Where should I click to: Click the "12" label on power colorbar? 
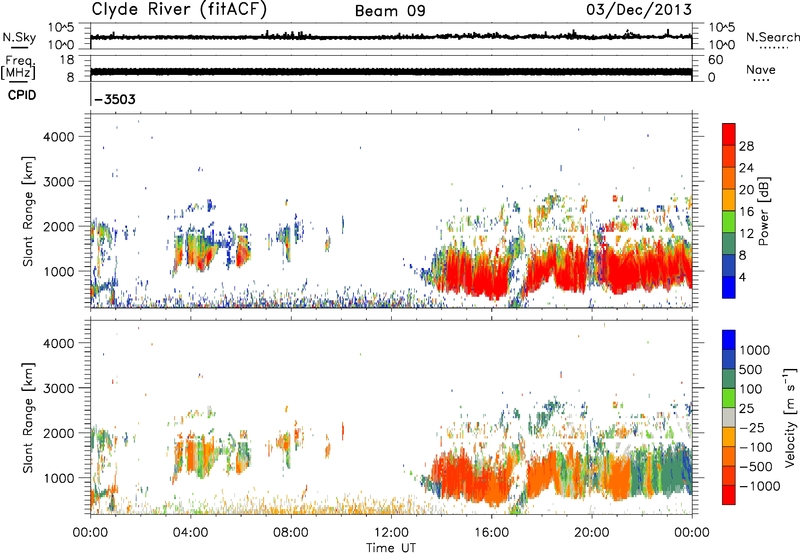click(x=746, y=233)
